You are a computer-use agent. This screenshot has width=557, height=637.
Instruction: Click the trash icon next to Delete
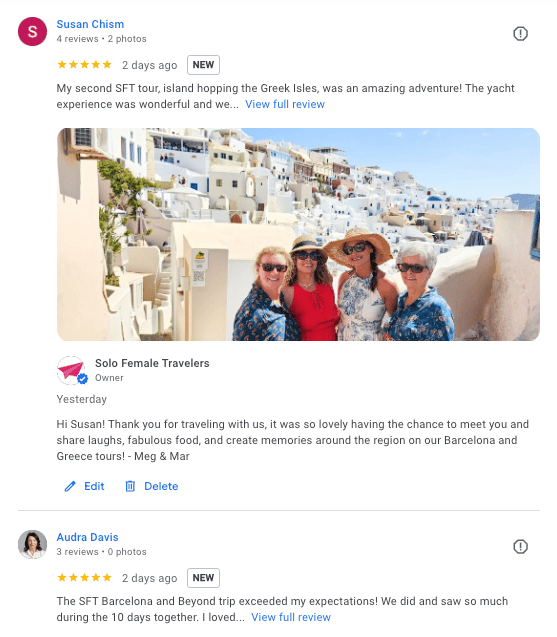pyautogui.click(x=130, y=486)
